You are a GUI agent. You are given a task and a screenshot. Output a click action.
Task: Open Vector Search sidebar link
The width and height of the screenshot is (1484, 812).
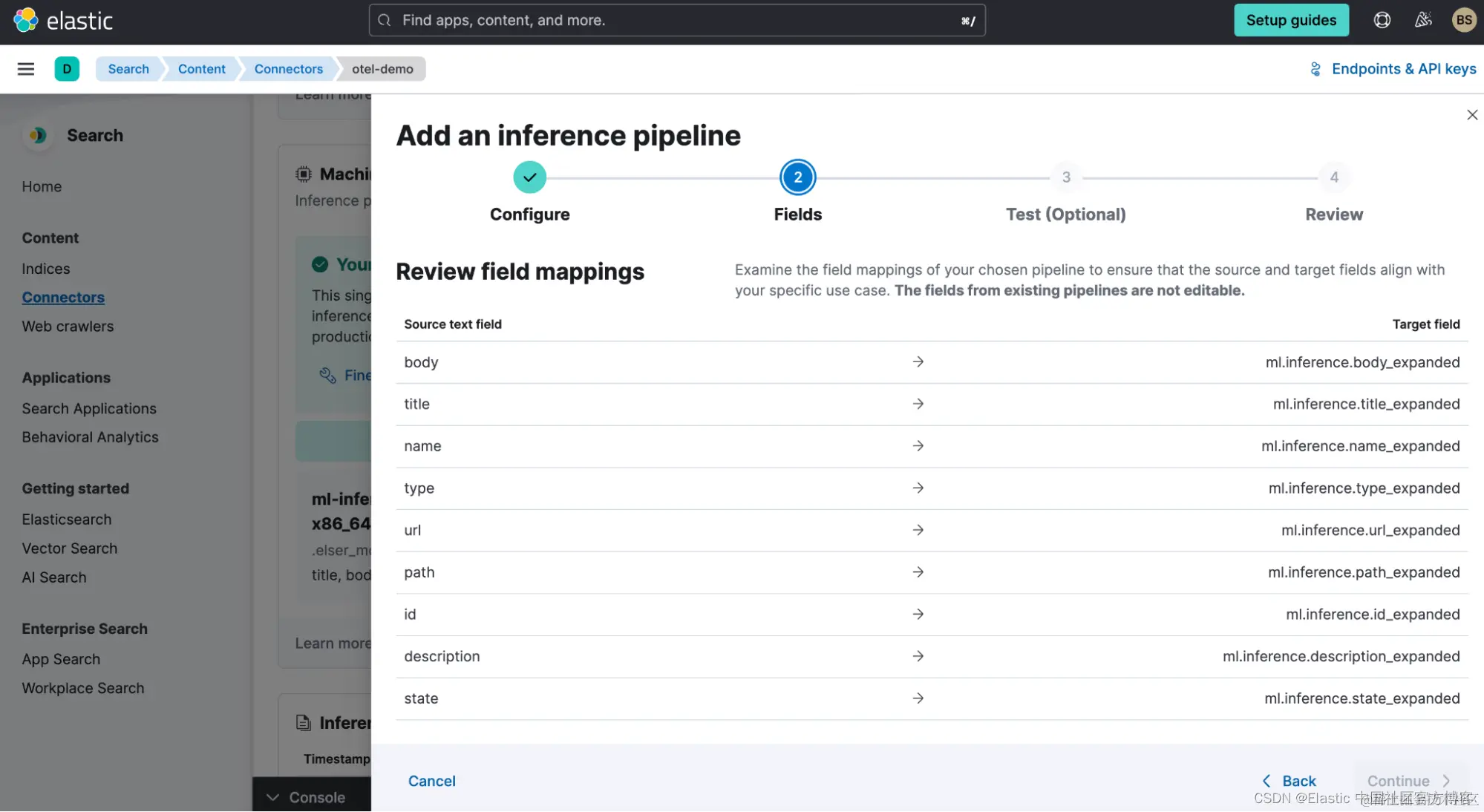tap(70, 549)
